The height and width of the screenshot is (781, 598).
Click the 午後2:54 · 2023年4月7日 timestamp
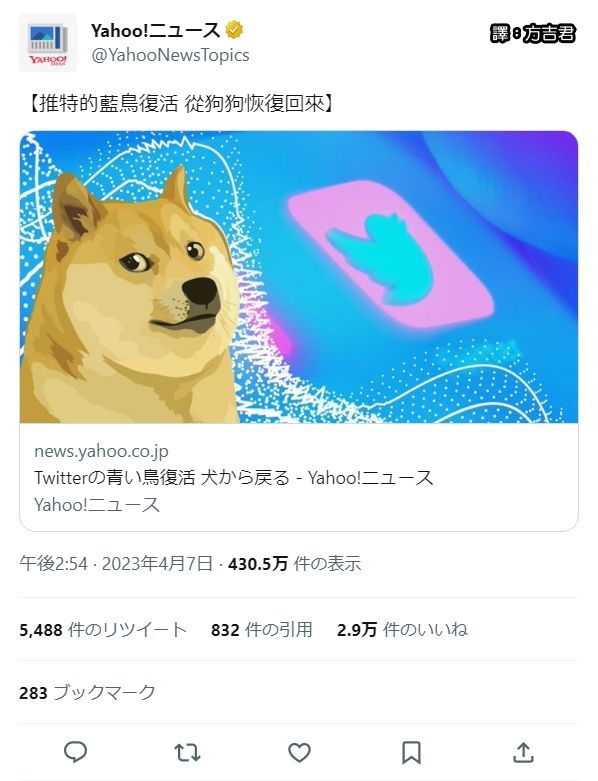click(116, 564)
